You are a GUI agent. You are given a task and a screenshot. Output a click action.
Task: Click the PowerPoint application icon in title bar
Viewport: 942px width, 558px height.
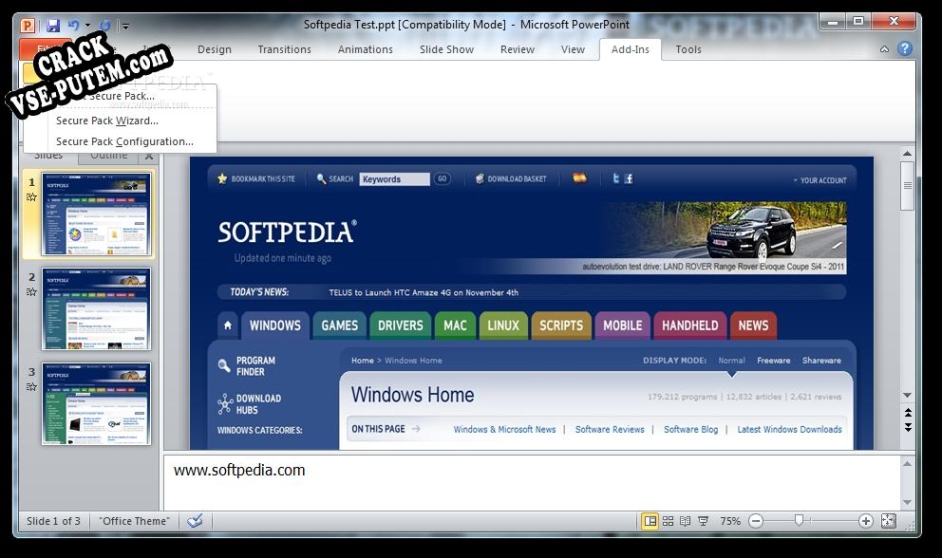[x=28, y=25]
